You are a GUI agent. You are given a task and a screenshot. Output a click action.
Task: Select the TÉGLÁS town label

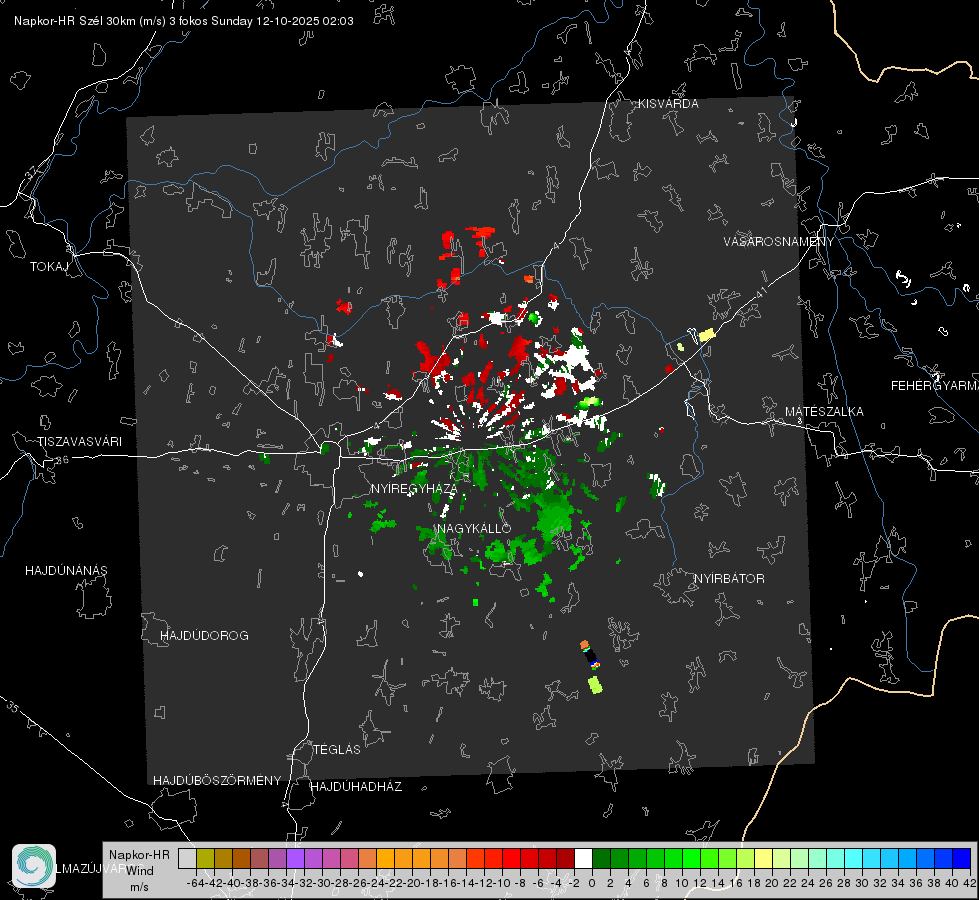click(337, 750)
